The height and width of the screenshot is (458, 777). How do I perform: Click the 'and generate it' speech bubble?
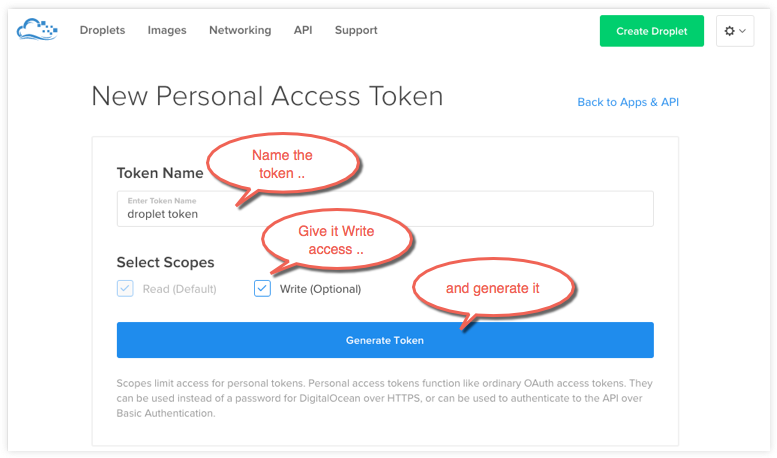click(x=494, y=289)
